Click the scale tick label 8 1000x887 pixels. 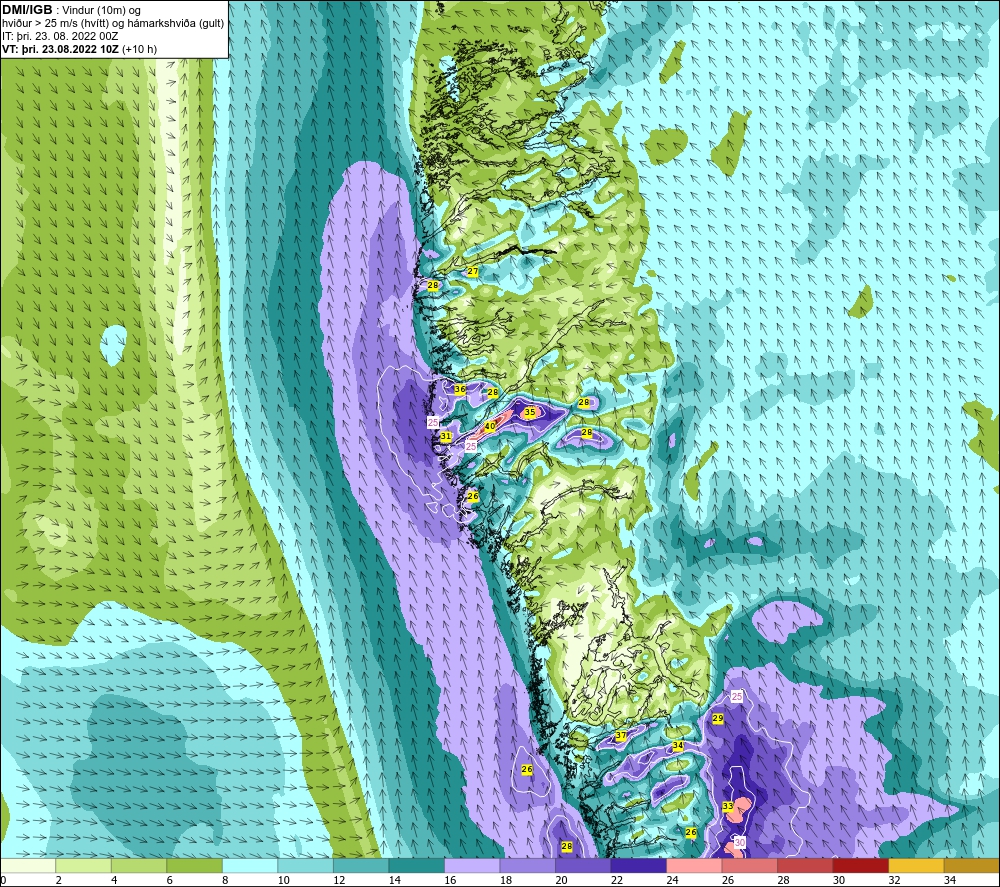(225, 881)
